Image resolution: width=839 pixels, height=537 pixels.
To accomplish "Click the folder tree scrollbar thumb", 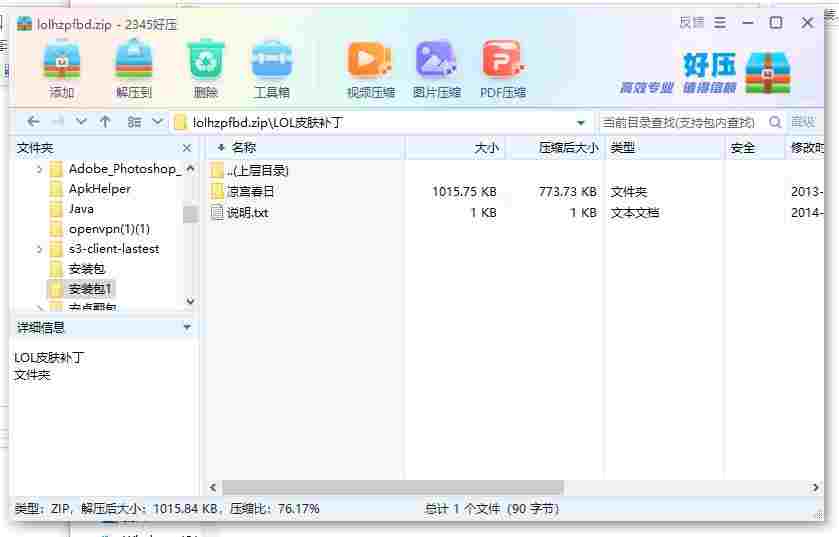I will [x=190, y=214].
